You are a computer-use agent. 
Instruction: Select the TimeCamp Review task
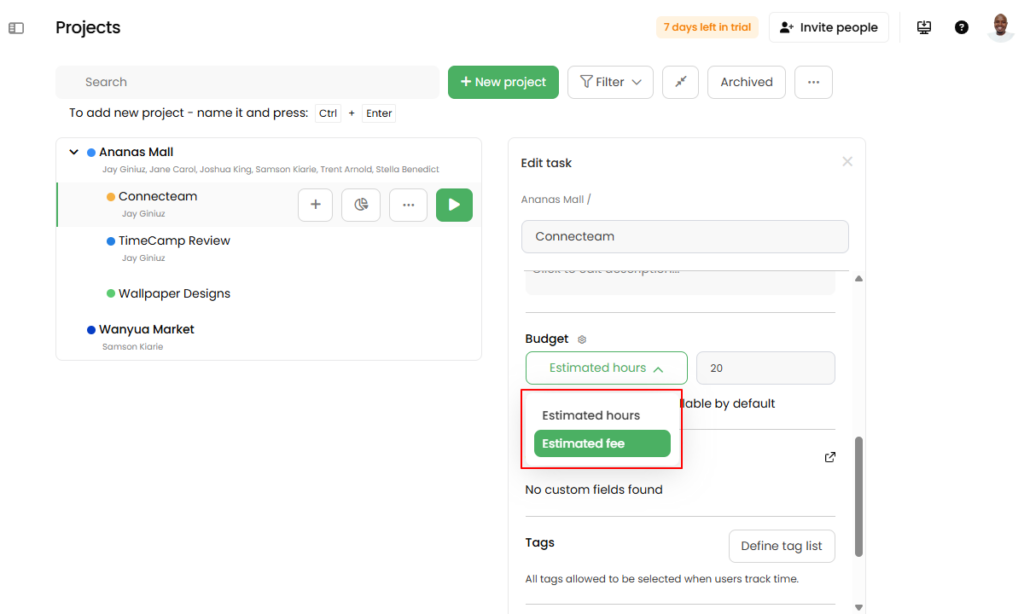coord(174,241)
